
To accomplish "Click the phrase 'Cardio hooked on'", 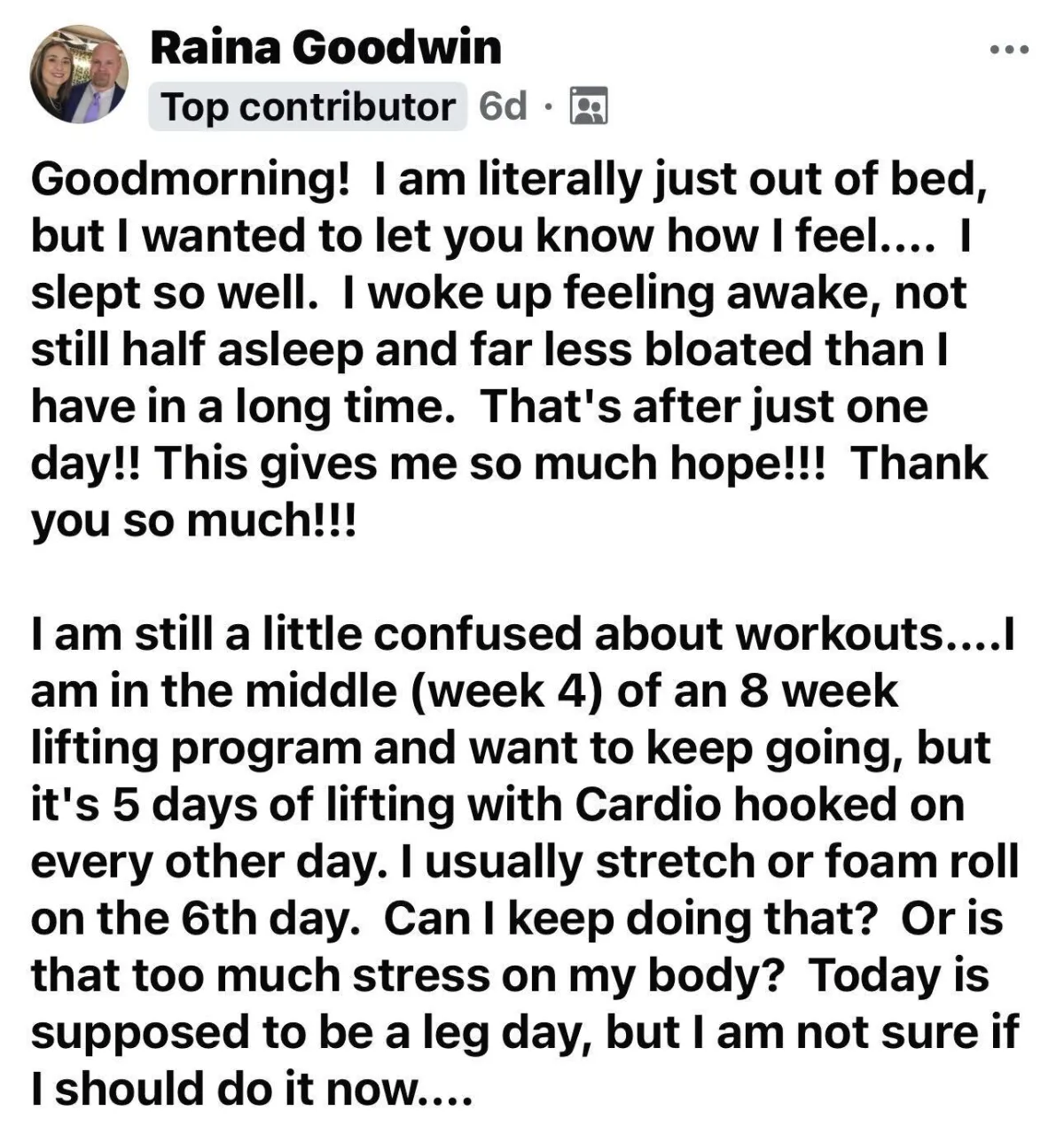I will tap(770, 805).
